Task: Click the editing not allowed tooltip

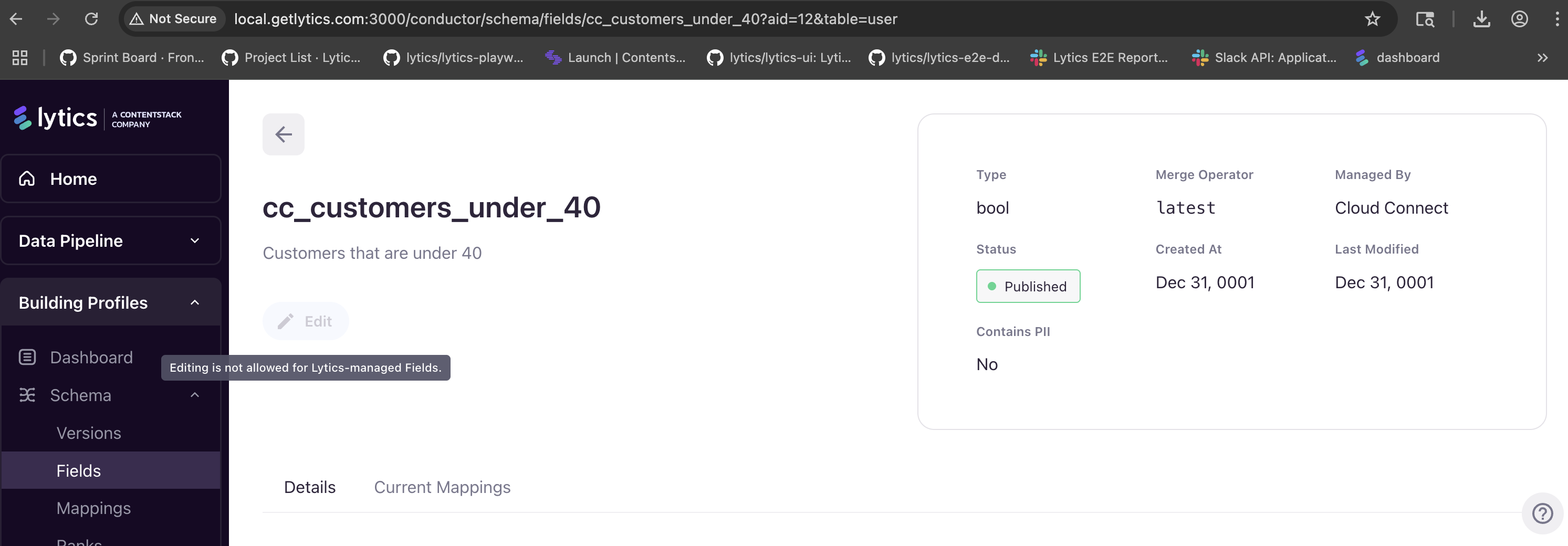Action: coord(306,367)
